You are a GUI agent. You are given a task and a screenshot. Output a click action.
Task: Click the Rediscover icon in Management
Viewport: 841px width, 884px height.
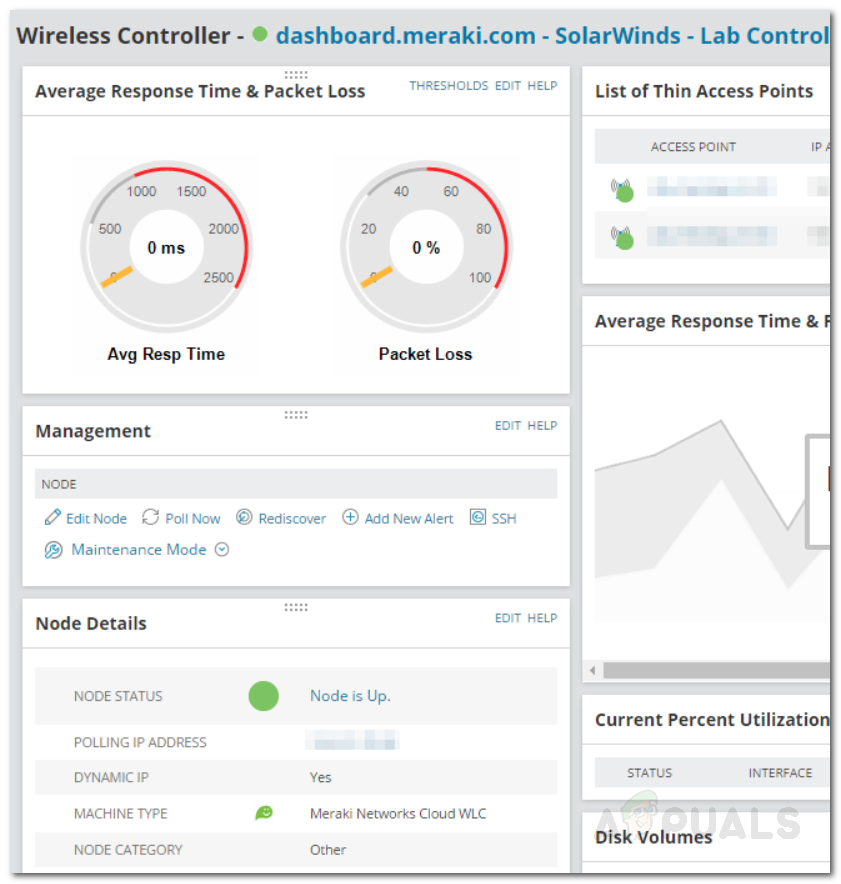click(x=245, y=518)
